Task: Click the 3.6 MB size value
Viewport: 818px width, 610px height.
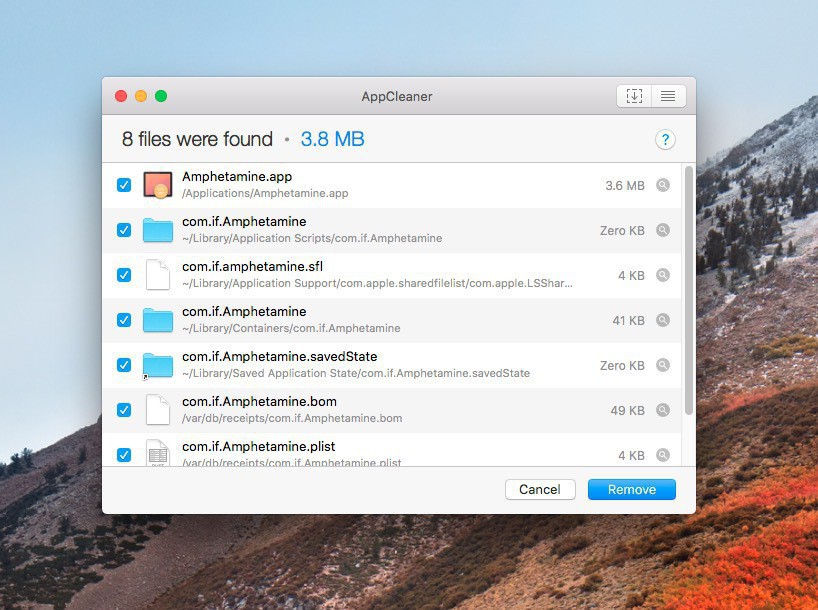Action: coord(625,186)
